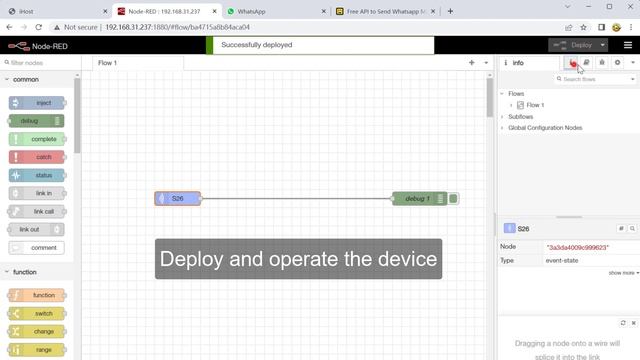Select the comment node in the palette
The image size is (640, 360).
pyautogui.click(x=37, y=248)
